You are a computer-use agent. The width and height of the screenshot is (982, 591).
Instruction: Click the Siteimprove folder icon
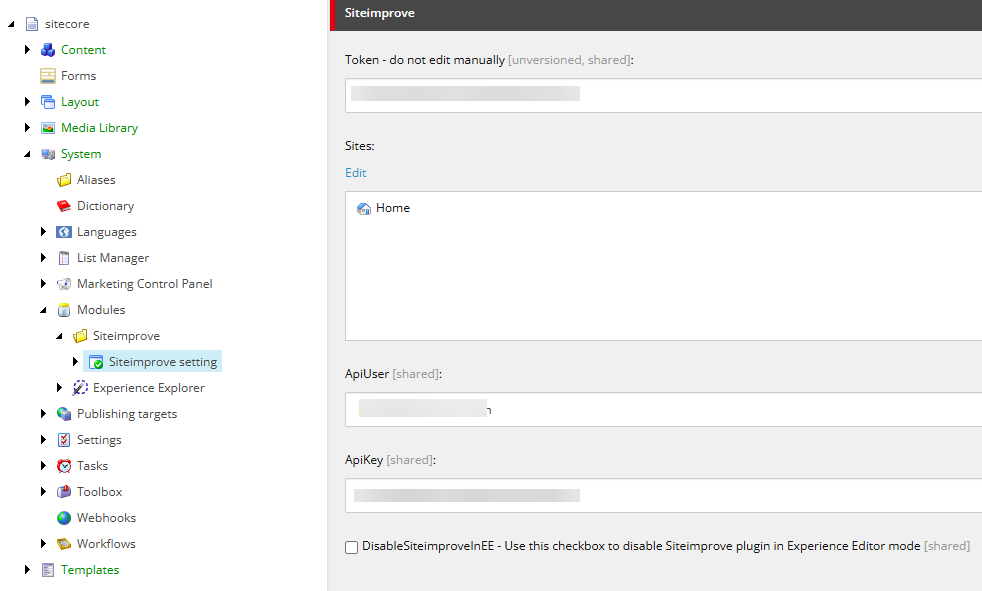(80, 336)
